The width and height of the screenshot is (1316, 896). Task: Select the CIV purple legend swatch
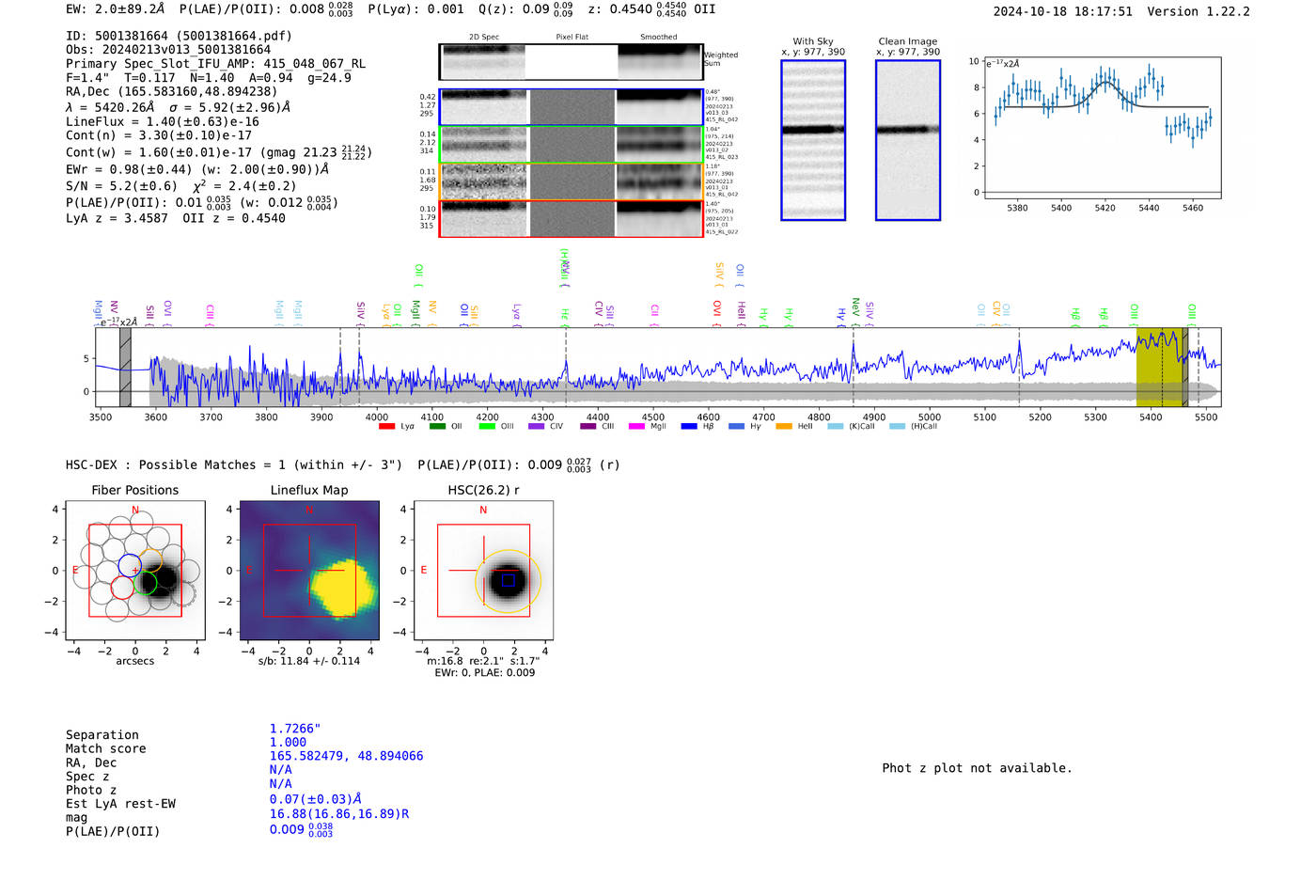(x=537, y=427)
